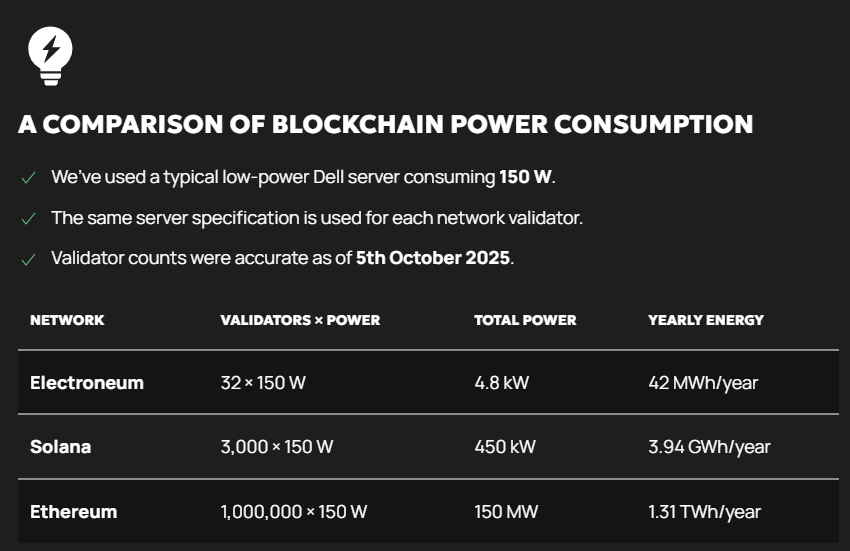Click the 3.94 GWh/year energy value
850x551 pixels.
click(709, 447)
